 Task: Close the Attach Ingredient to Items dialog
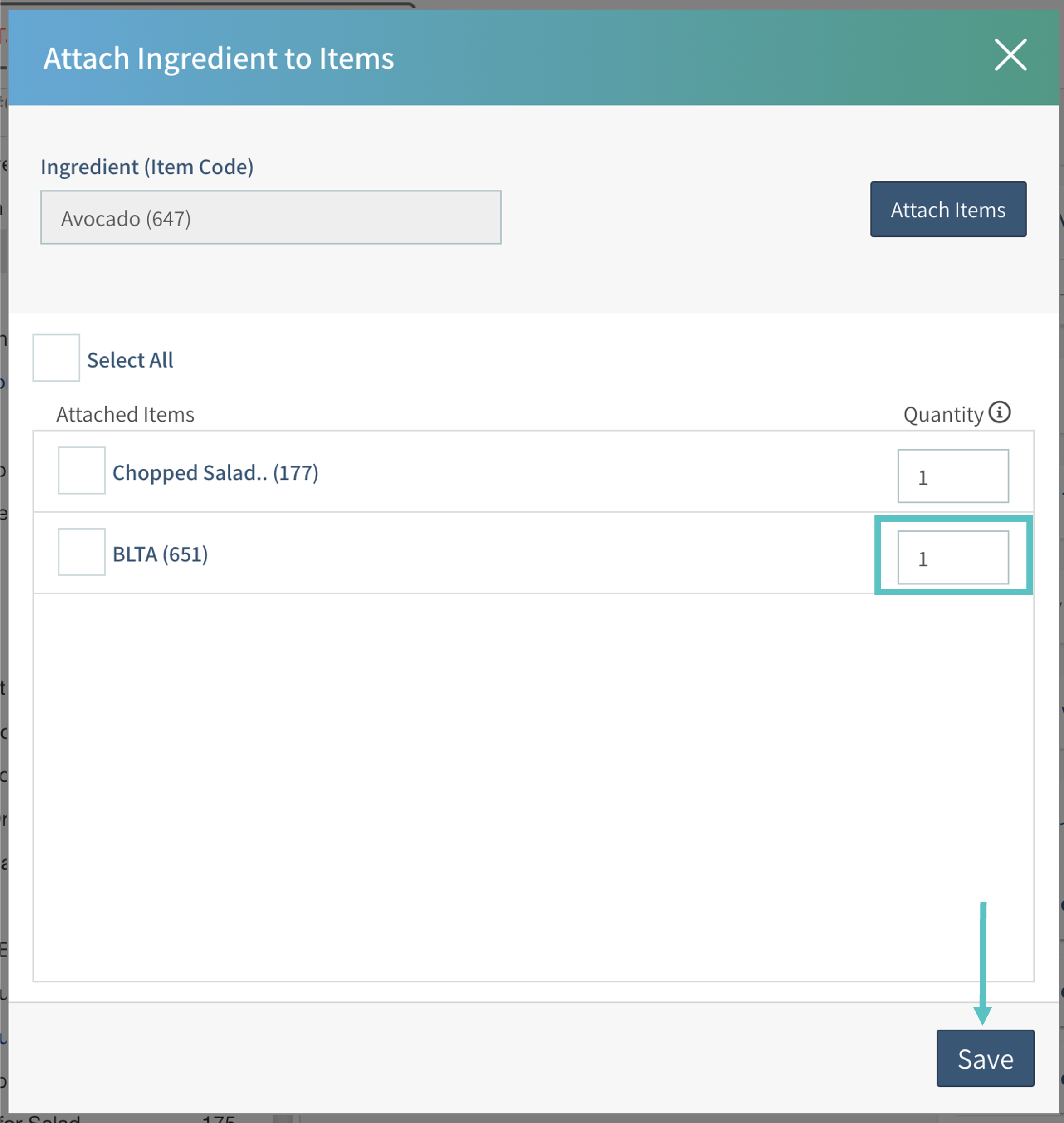point(1010,55)
